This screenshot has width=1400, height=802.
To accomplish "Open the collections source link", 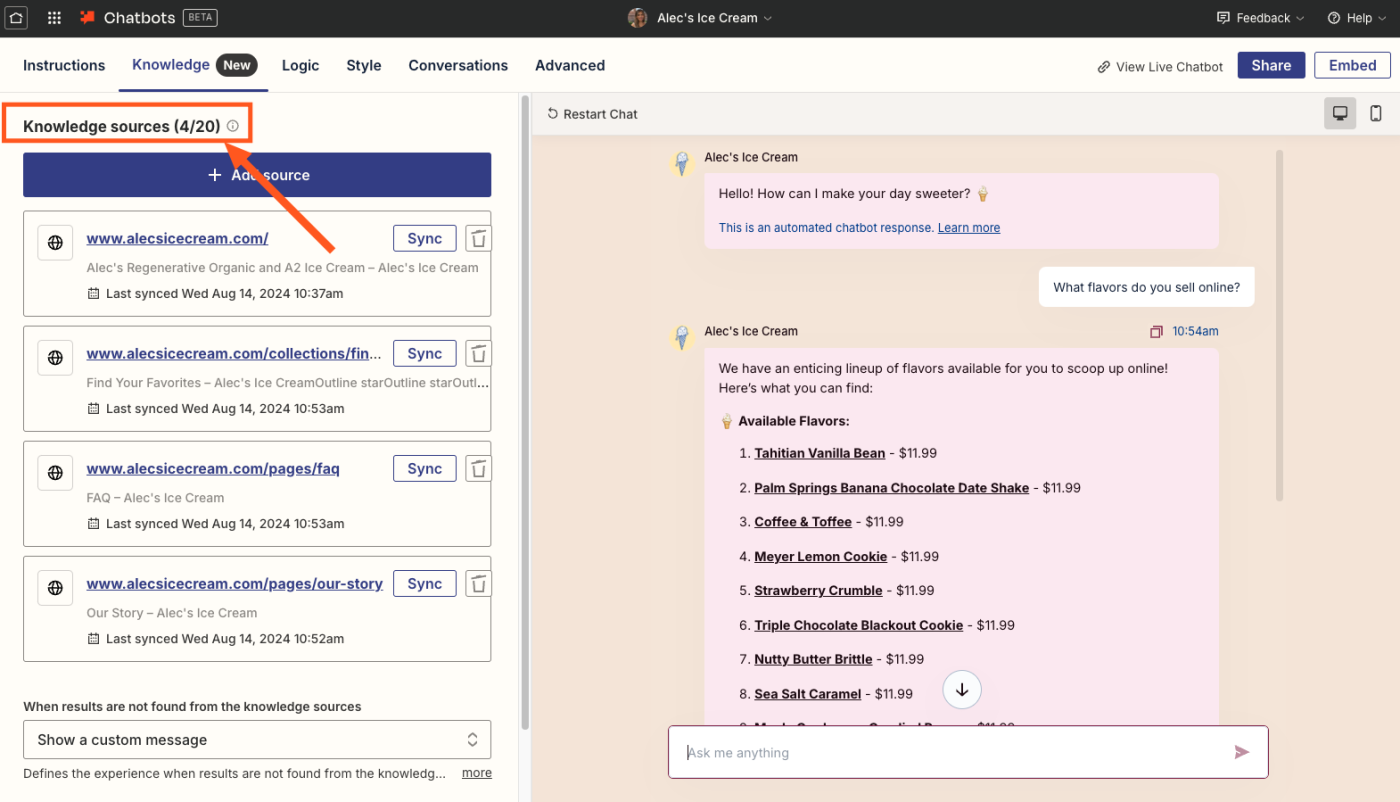I will 235,354.
